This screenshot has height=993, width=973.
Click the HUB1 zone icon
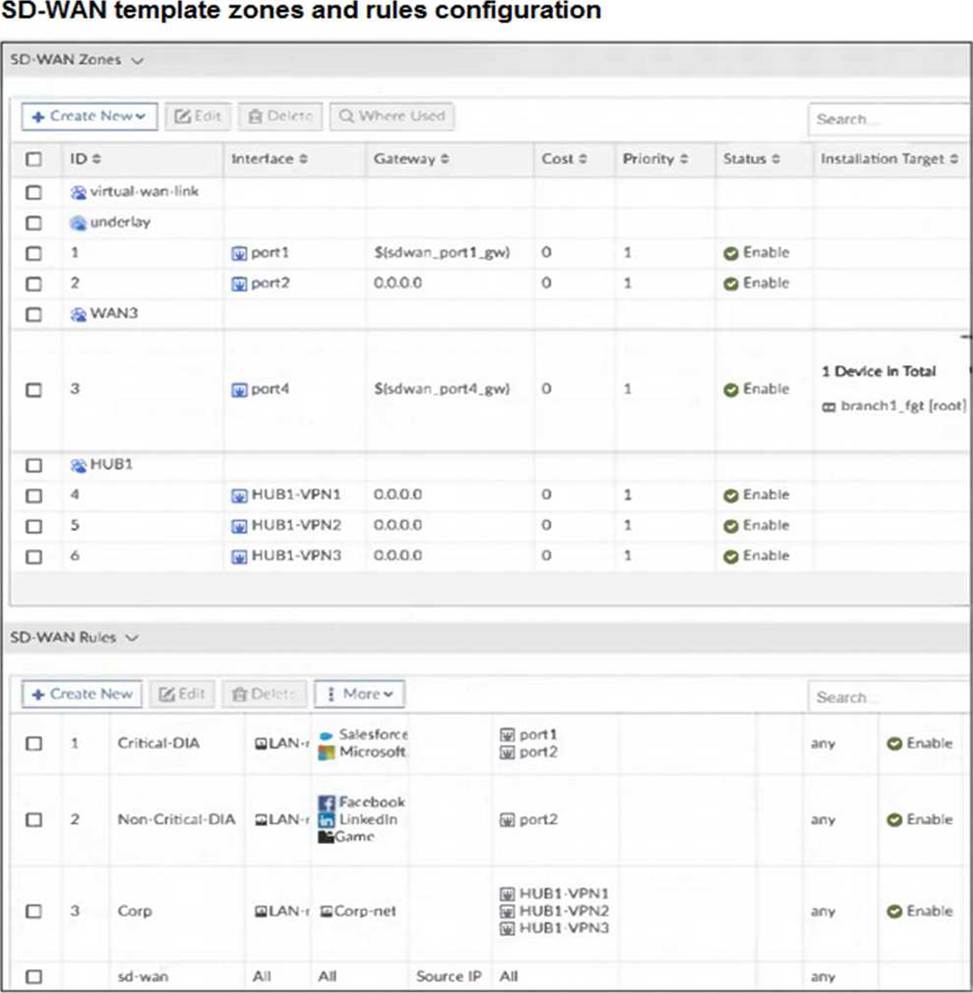coord(78,465)
